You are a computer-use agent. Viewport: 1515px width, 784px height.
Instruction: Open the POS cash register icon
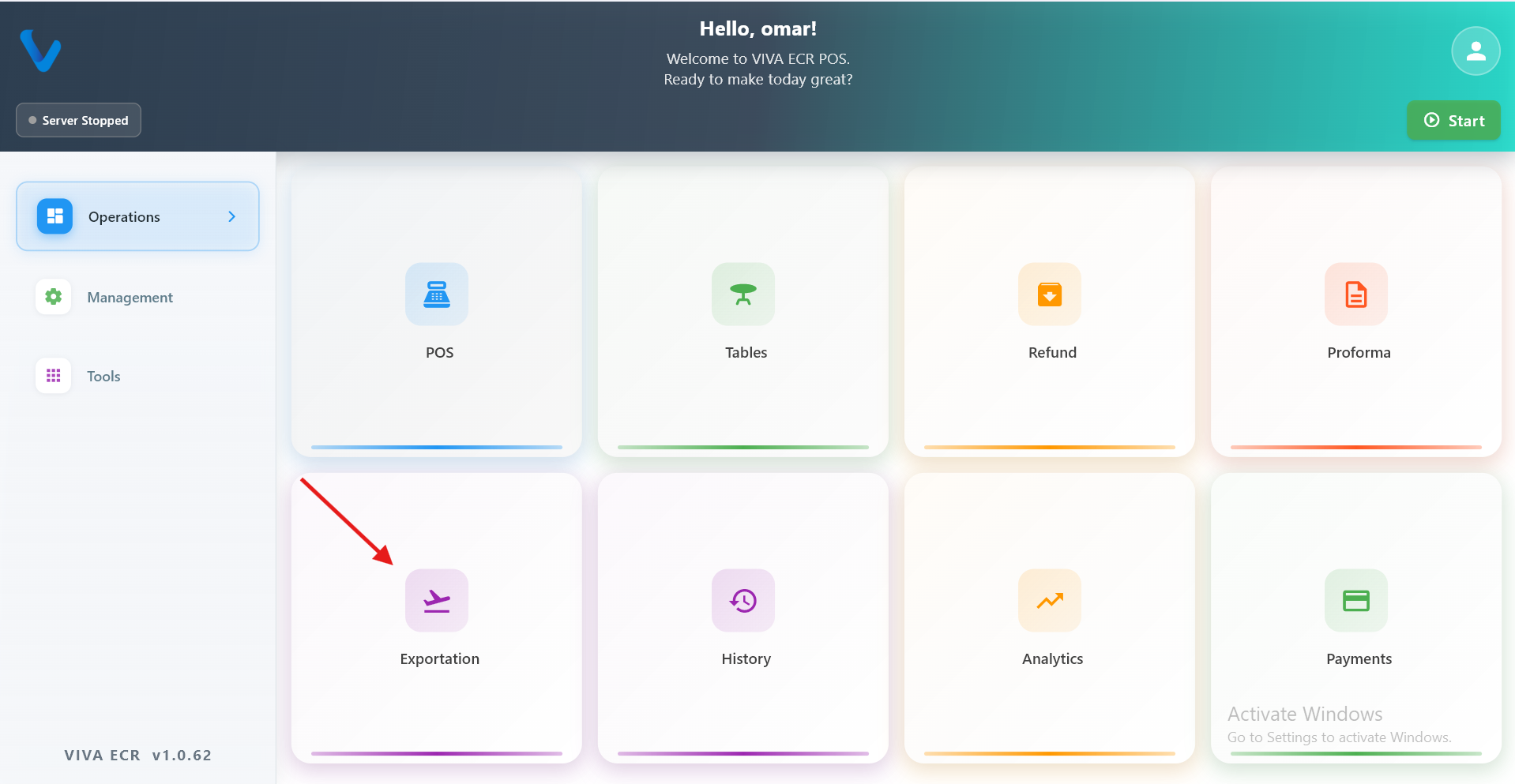coord(437,294)
